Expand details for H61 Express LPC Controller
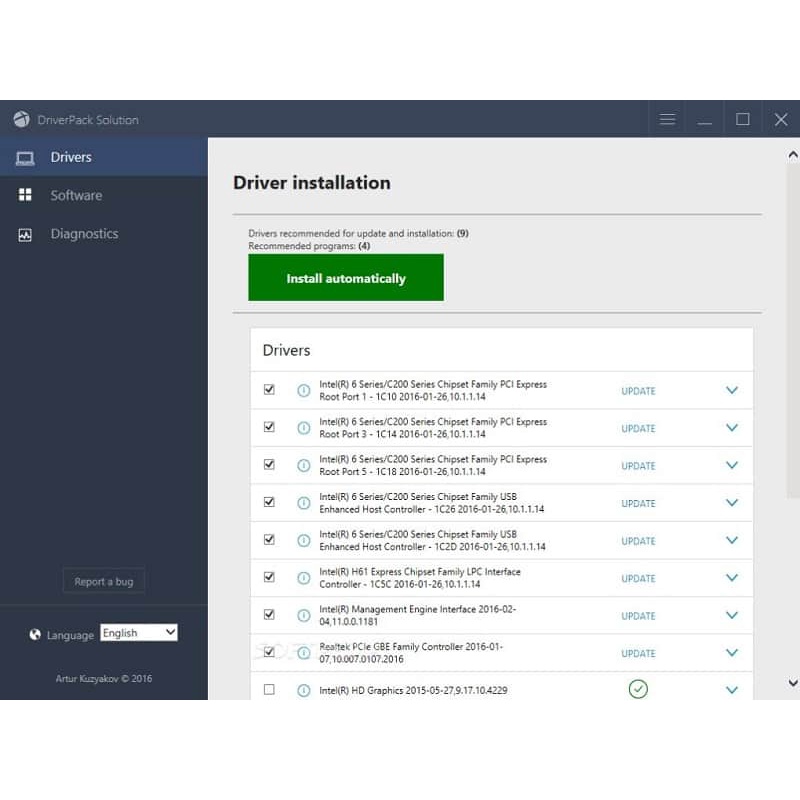 tap(731, 578)
